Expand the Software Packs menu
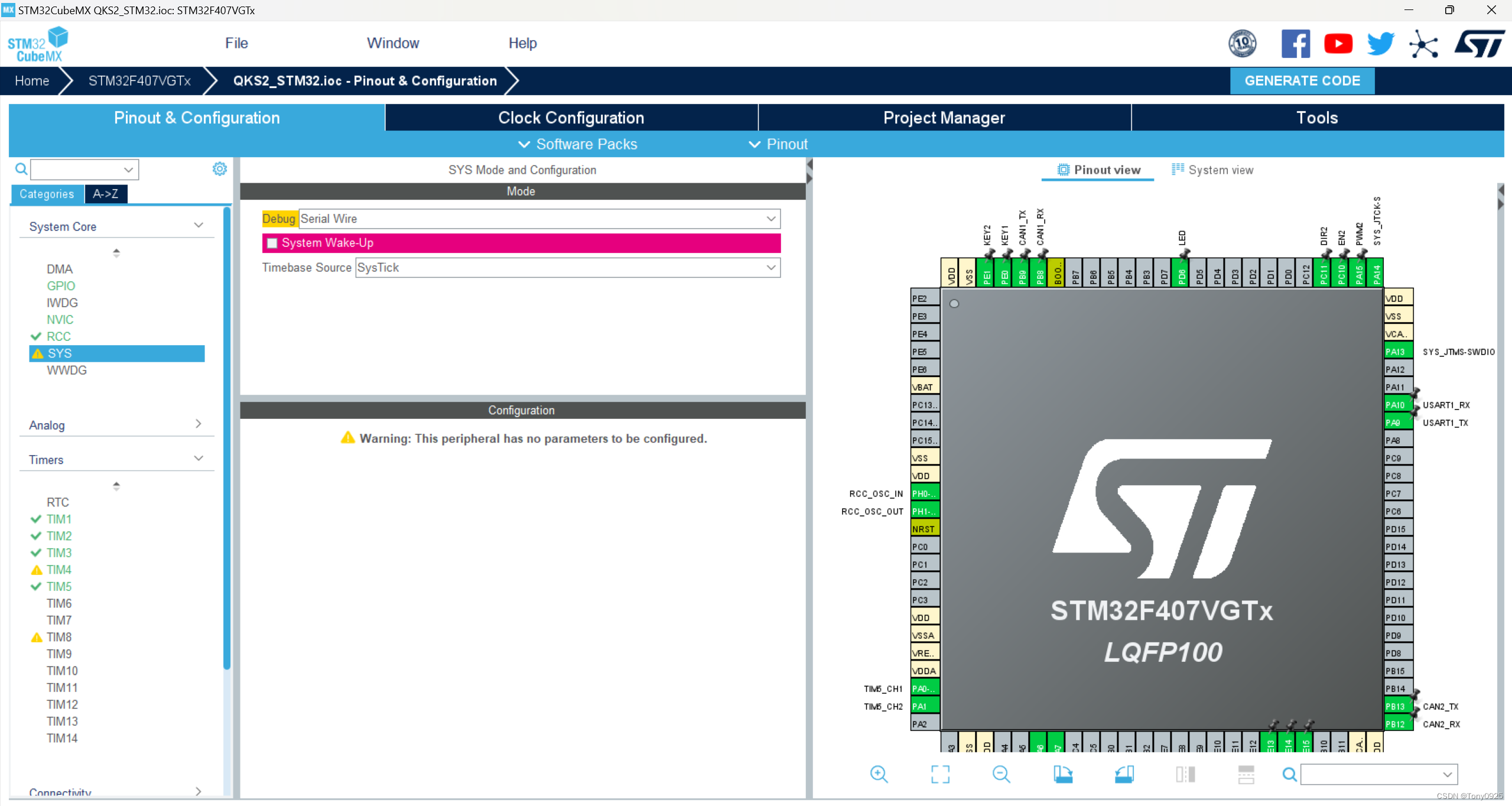Image resolution: width=1512 pixels, height=806 pixels. (x=577, y=144)
